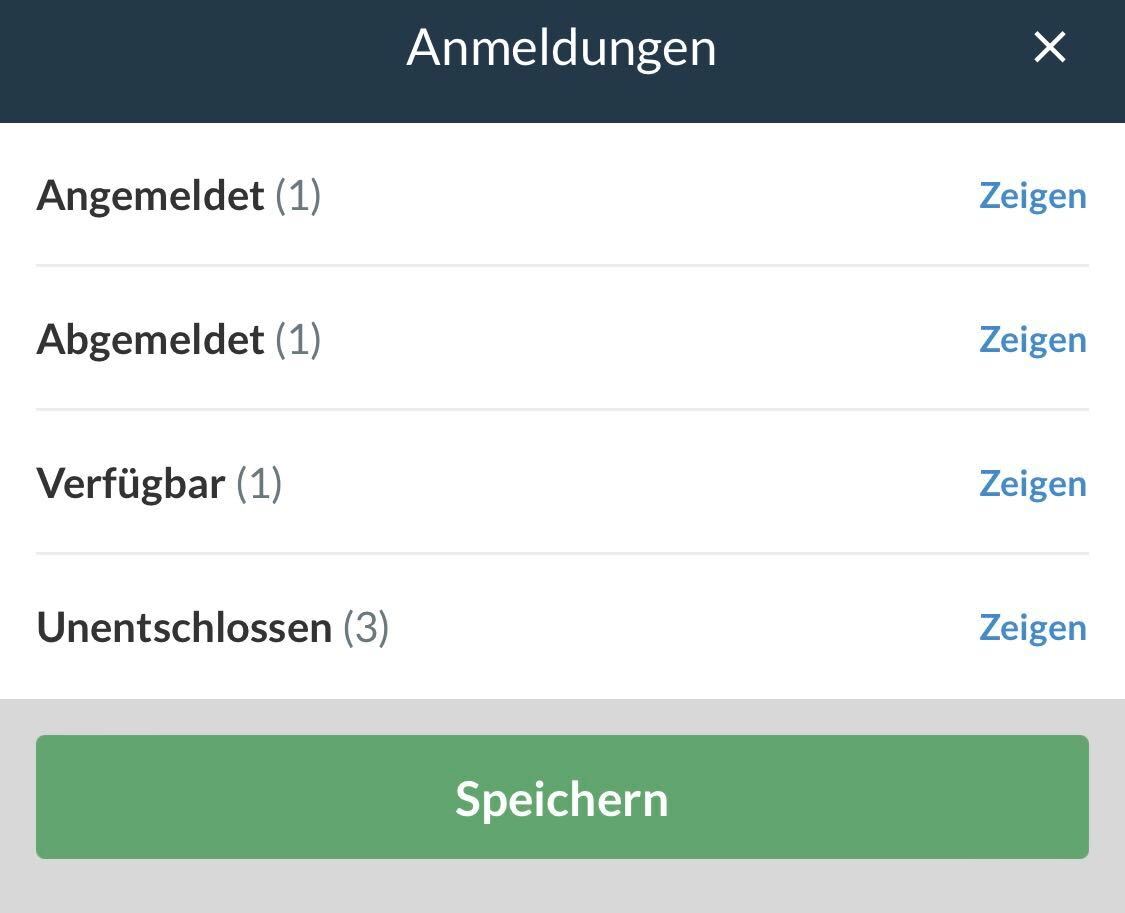Close the Anmeldungen dialog with the X

click(1049, 47)
